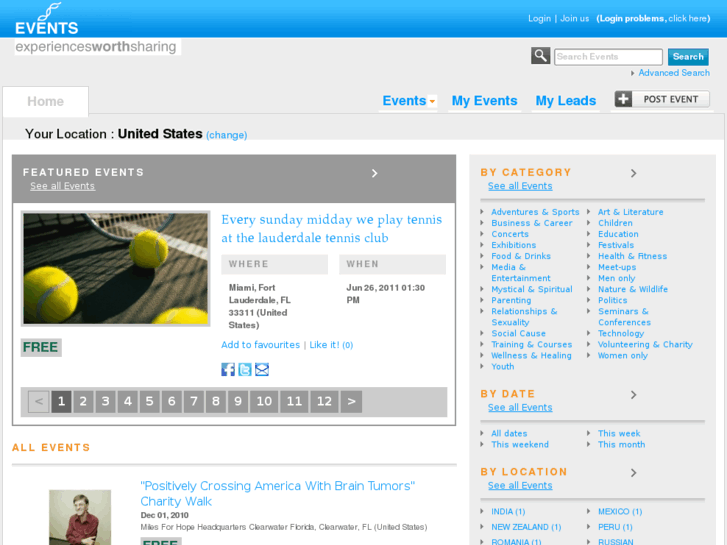Go to previous featured event page arrow
Screen dimensions: 727x545
pyautogui.click(x=38, y=401)
